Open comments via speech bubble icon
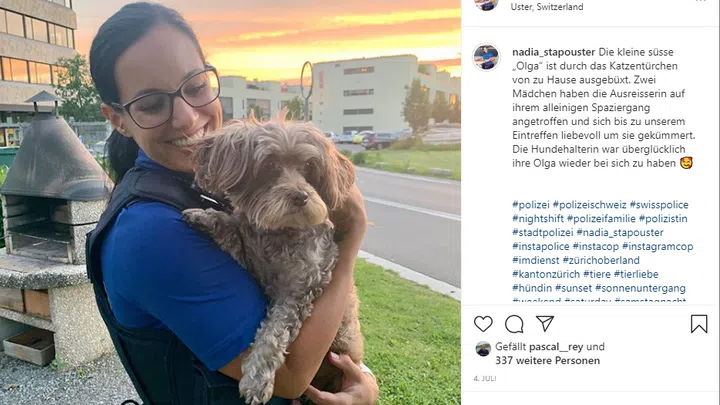Screen dimensions: 720x405 514,324
